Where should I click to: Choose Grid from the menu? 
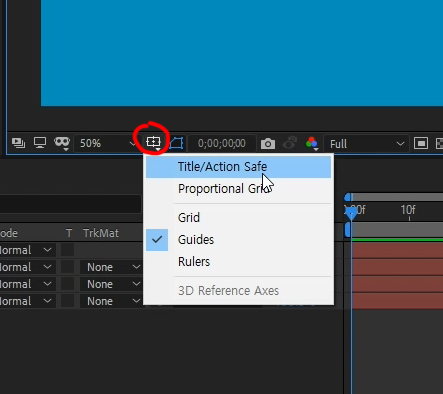coord(238,218)
